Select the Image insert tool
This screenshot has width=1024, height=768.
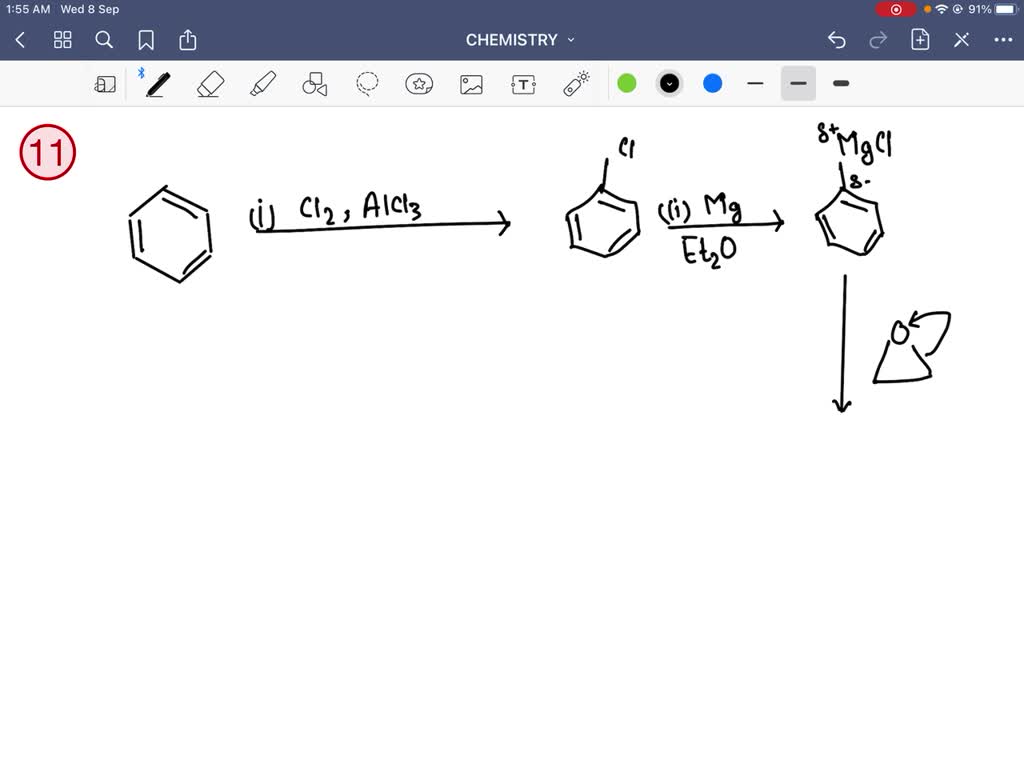coord(471,84)
